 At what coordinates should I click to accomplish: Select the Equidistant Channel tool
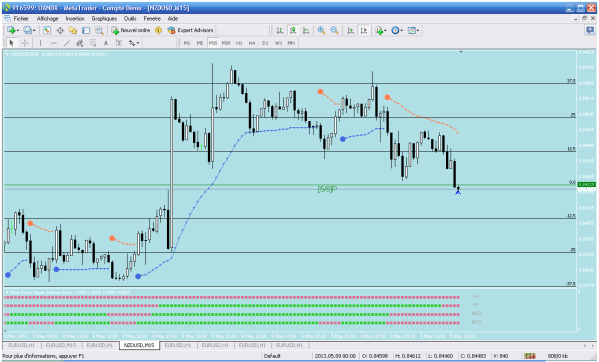pos(80,43)
